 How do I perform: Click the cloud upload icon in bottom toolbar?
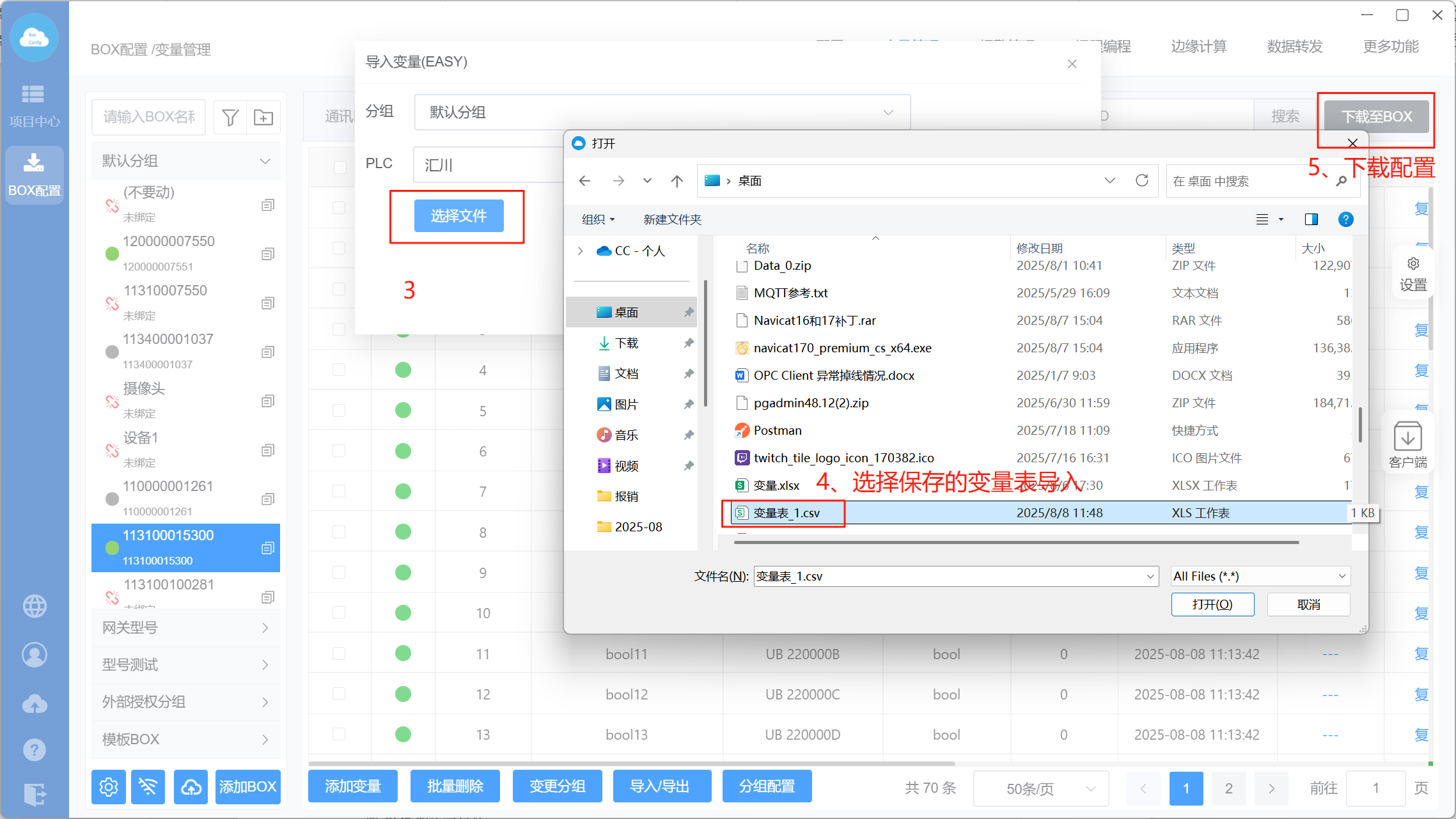click(x=191, y=787)
